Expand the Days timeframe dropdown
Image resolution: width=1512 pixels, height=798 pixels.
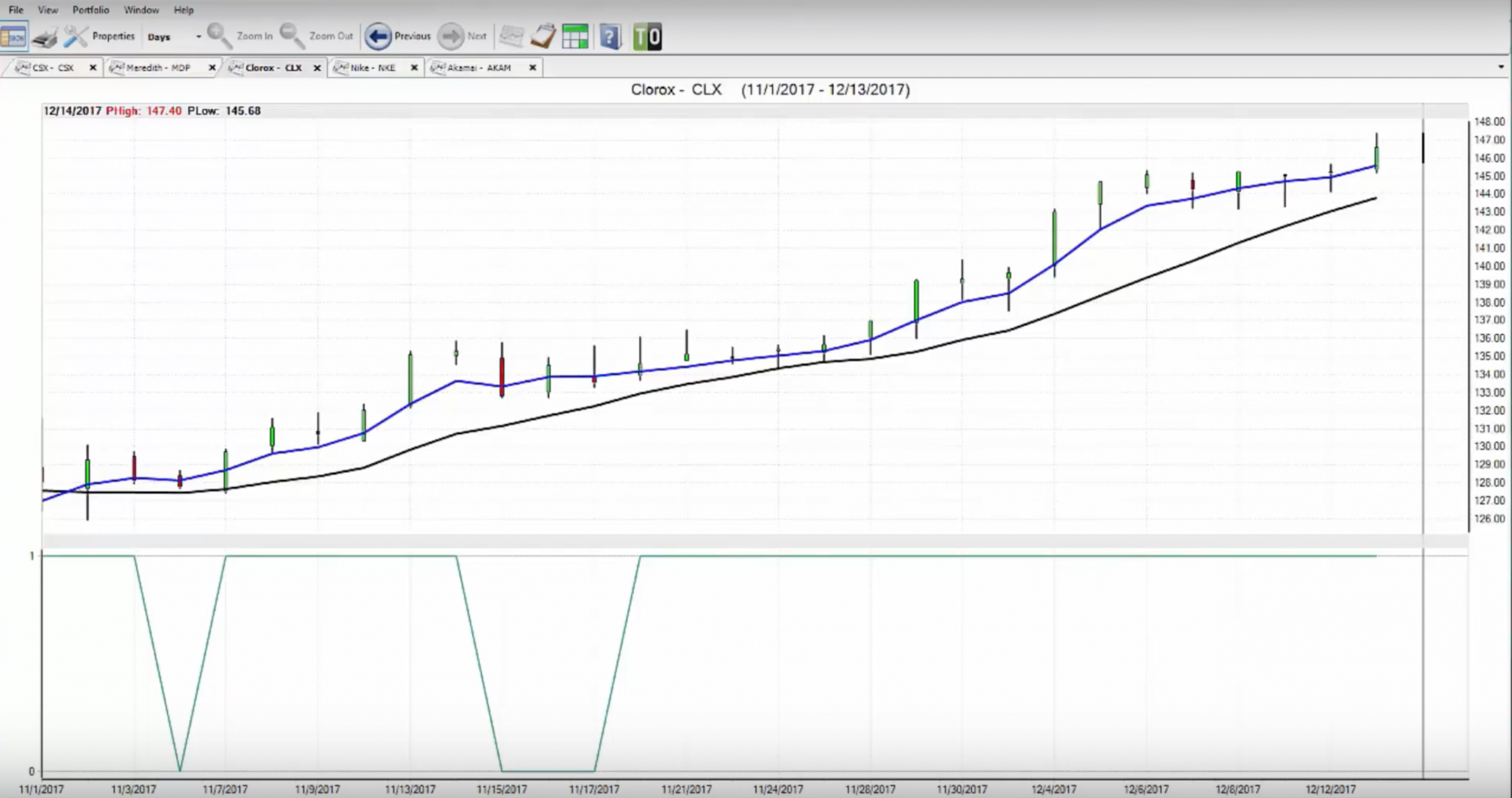click(x=198, y=37)
